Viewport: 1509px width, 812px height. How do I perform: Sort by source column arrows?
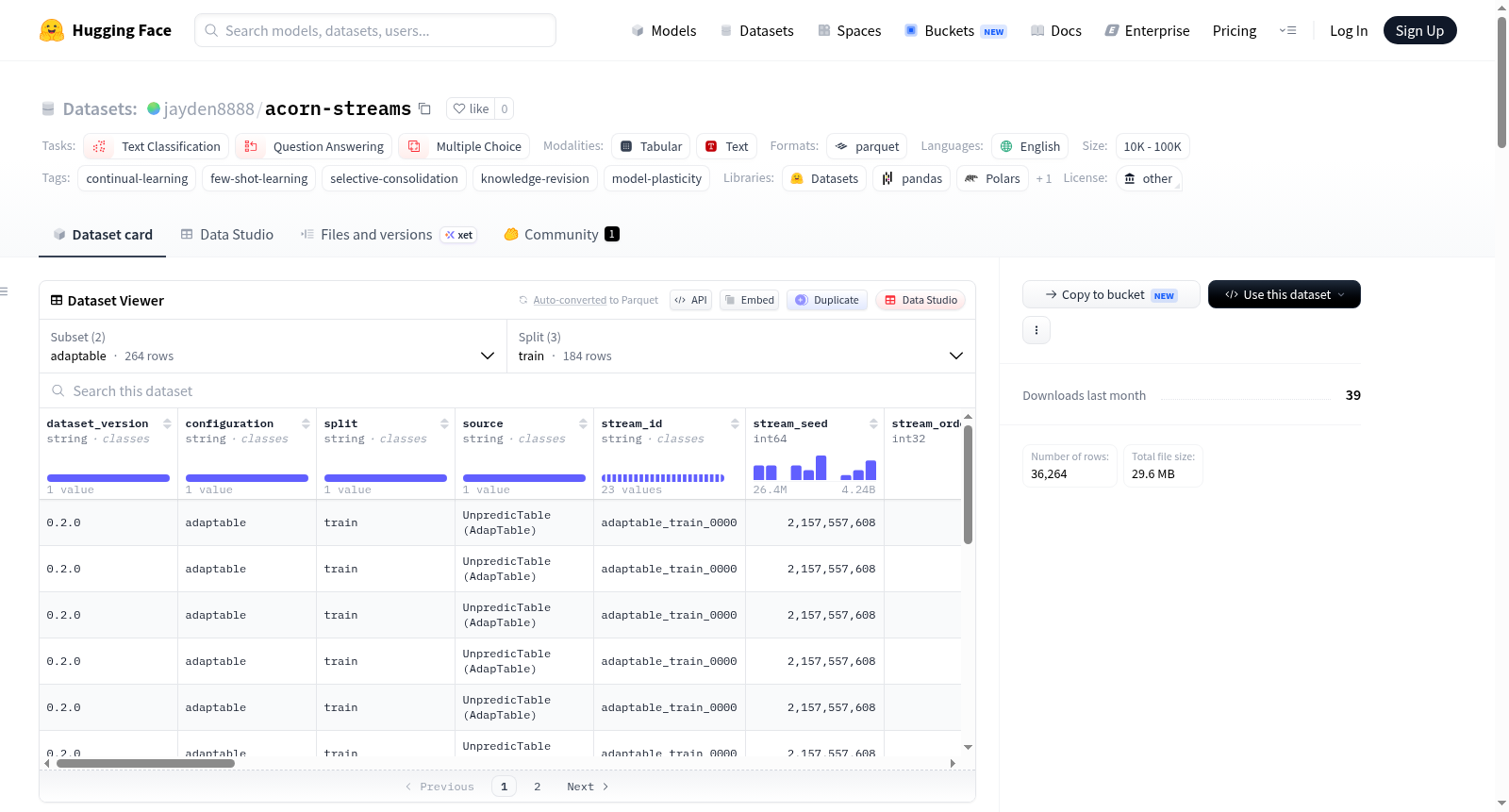tap(583, 423)
